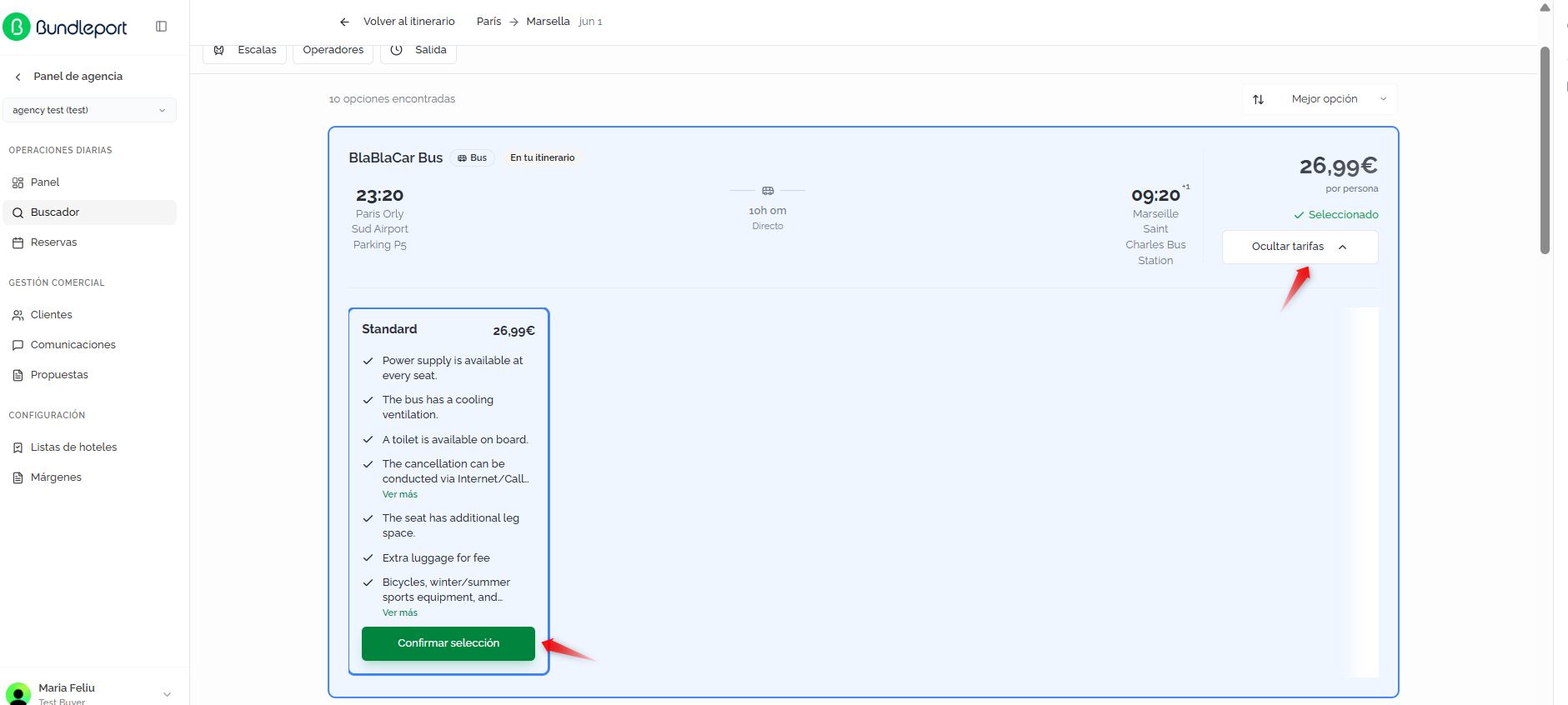Click 'París' in the route header
This screenshot has height=705, width=1568.
pyautogui.click(x=489, y=22)
